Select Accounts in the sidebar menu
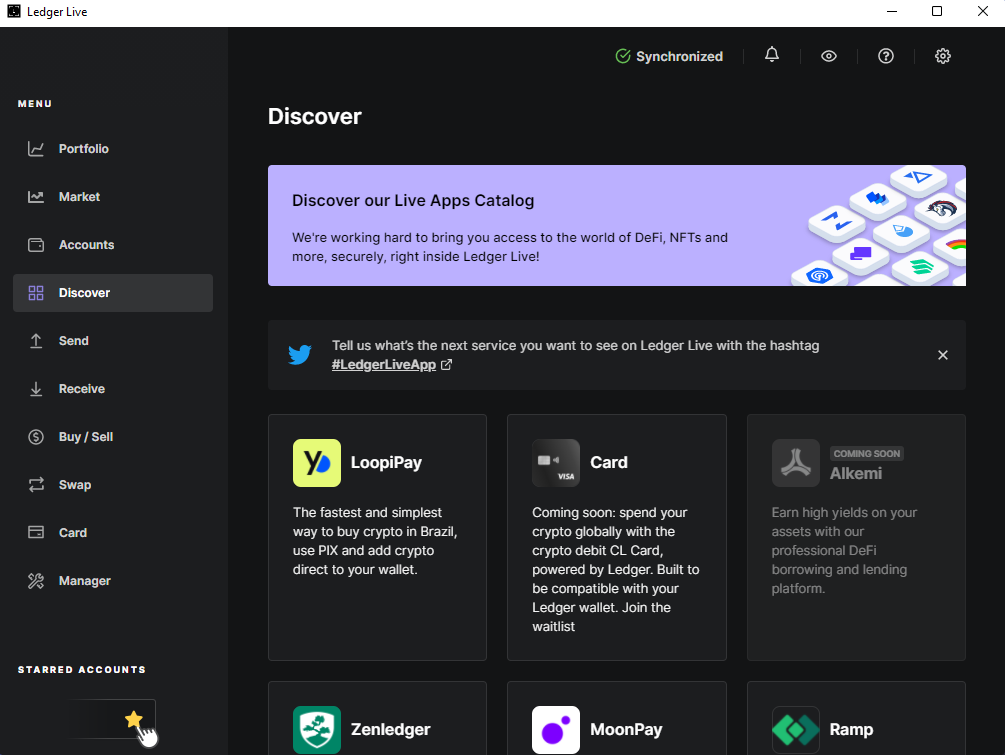 click(86, 245)
